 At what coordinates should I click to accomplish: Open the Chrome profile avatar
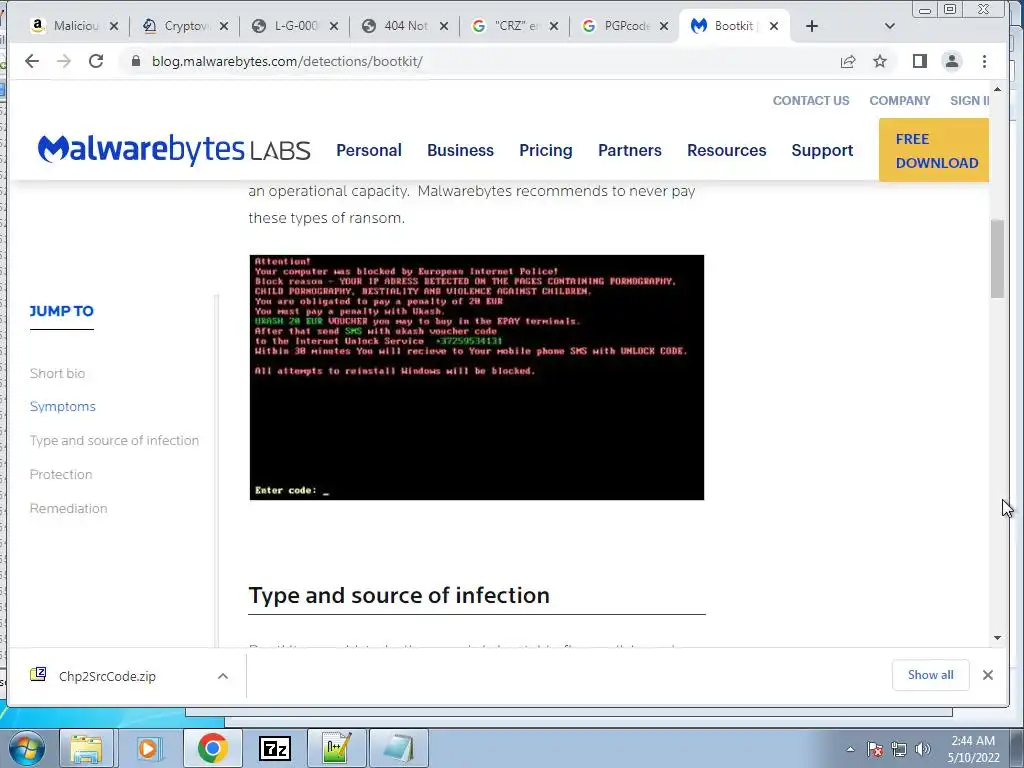(952, 61)
